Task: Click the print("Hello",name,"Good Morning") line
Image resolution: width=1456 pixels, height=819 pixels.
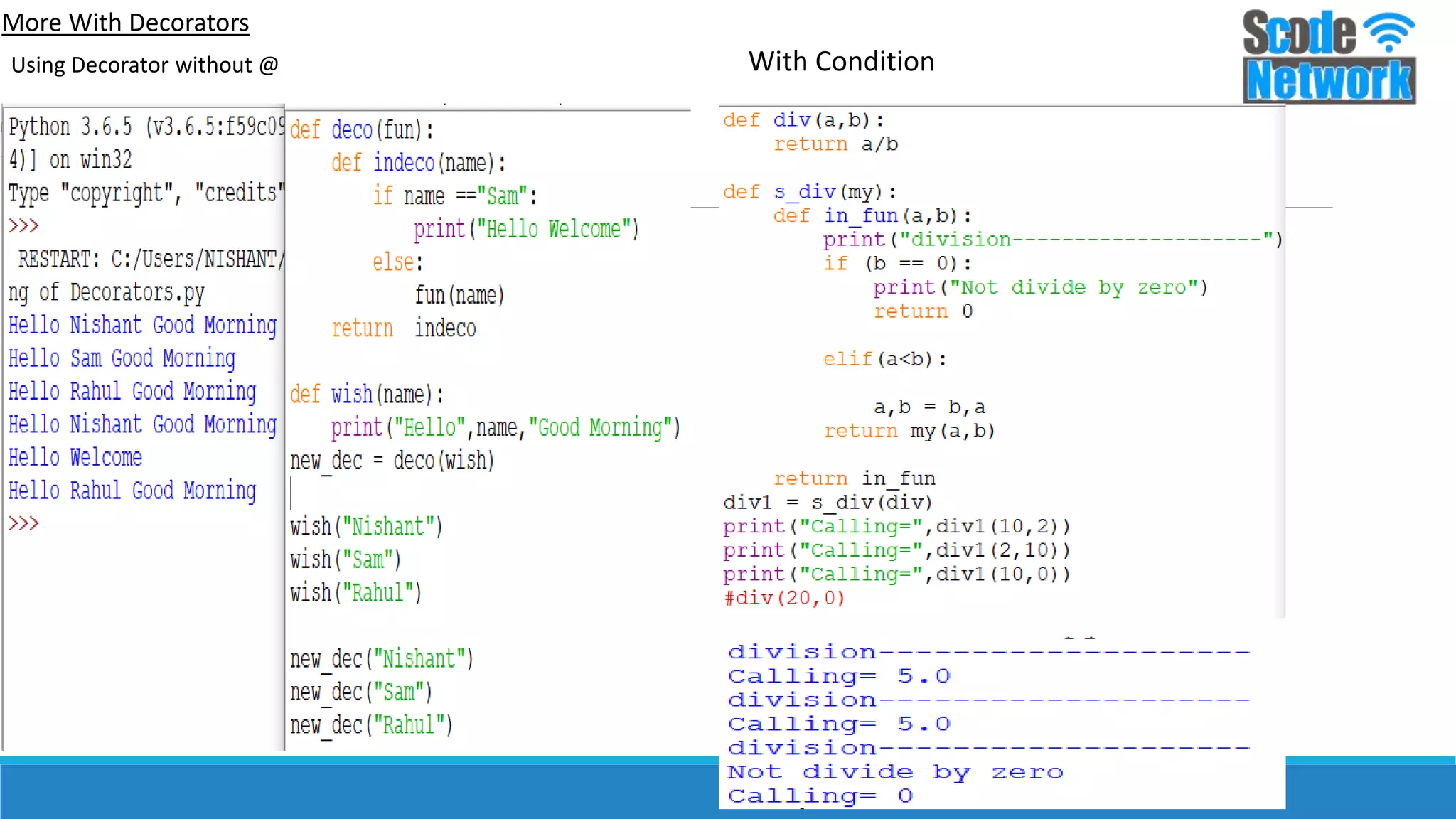Action: (x=505, y=427)
